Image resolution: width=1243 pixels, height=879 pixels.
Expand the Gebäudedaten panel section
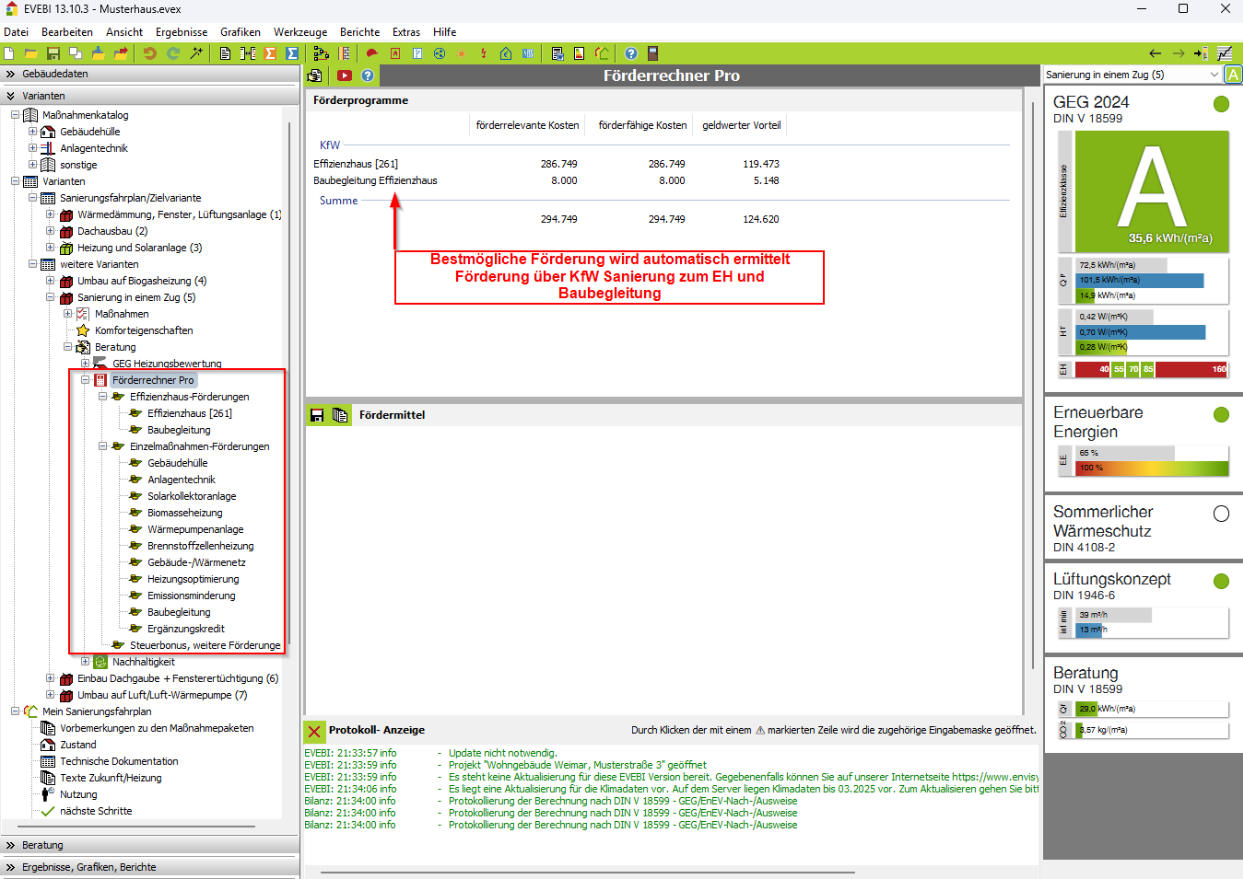pyautogui.click(x=10, y=74)
